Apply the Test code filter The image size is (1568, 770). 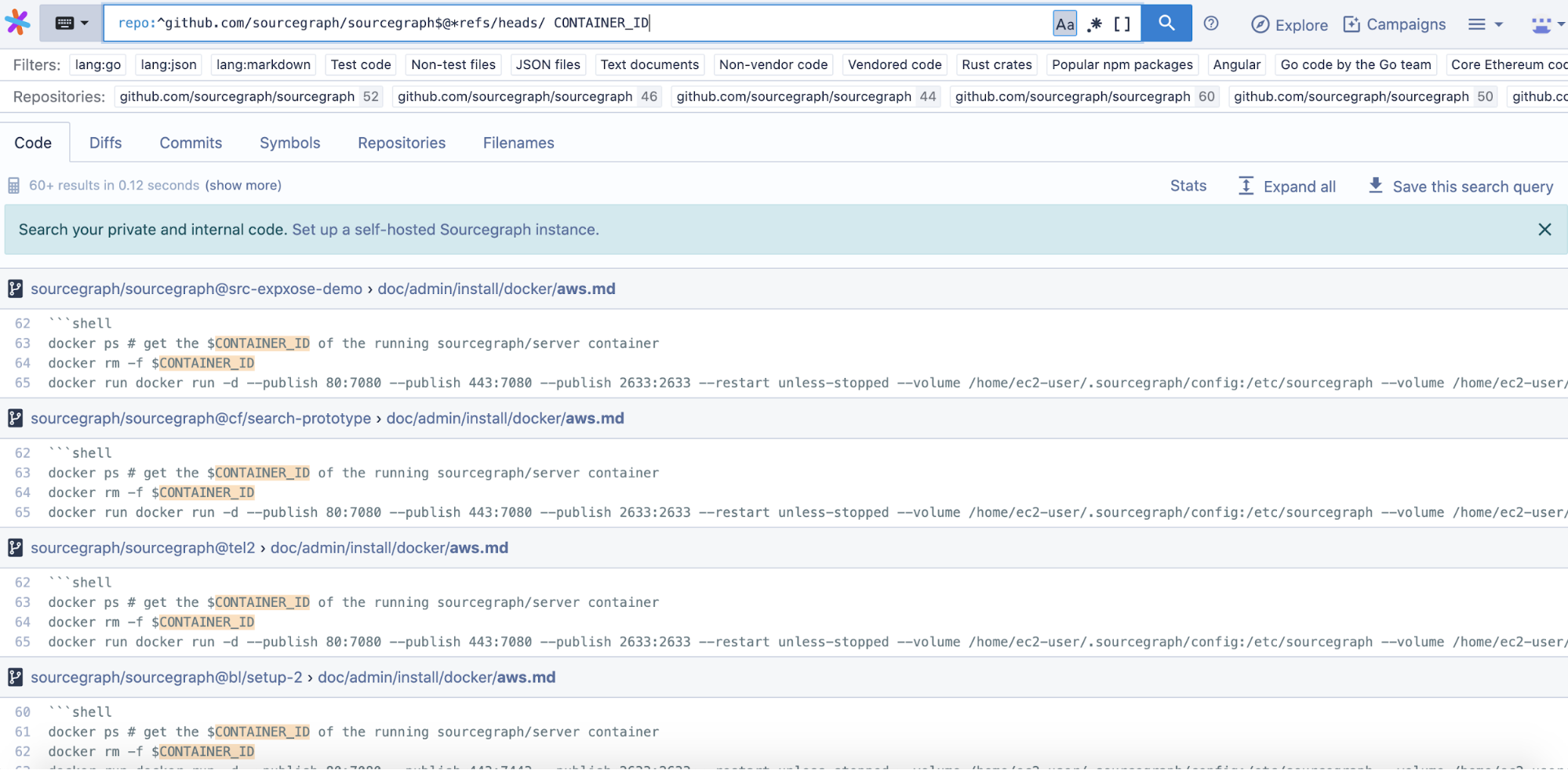(x=361, y=65)
